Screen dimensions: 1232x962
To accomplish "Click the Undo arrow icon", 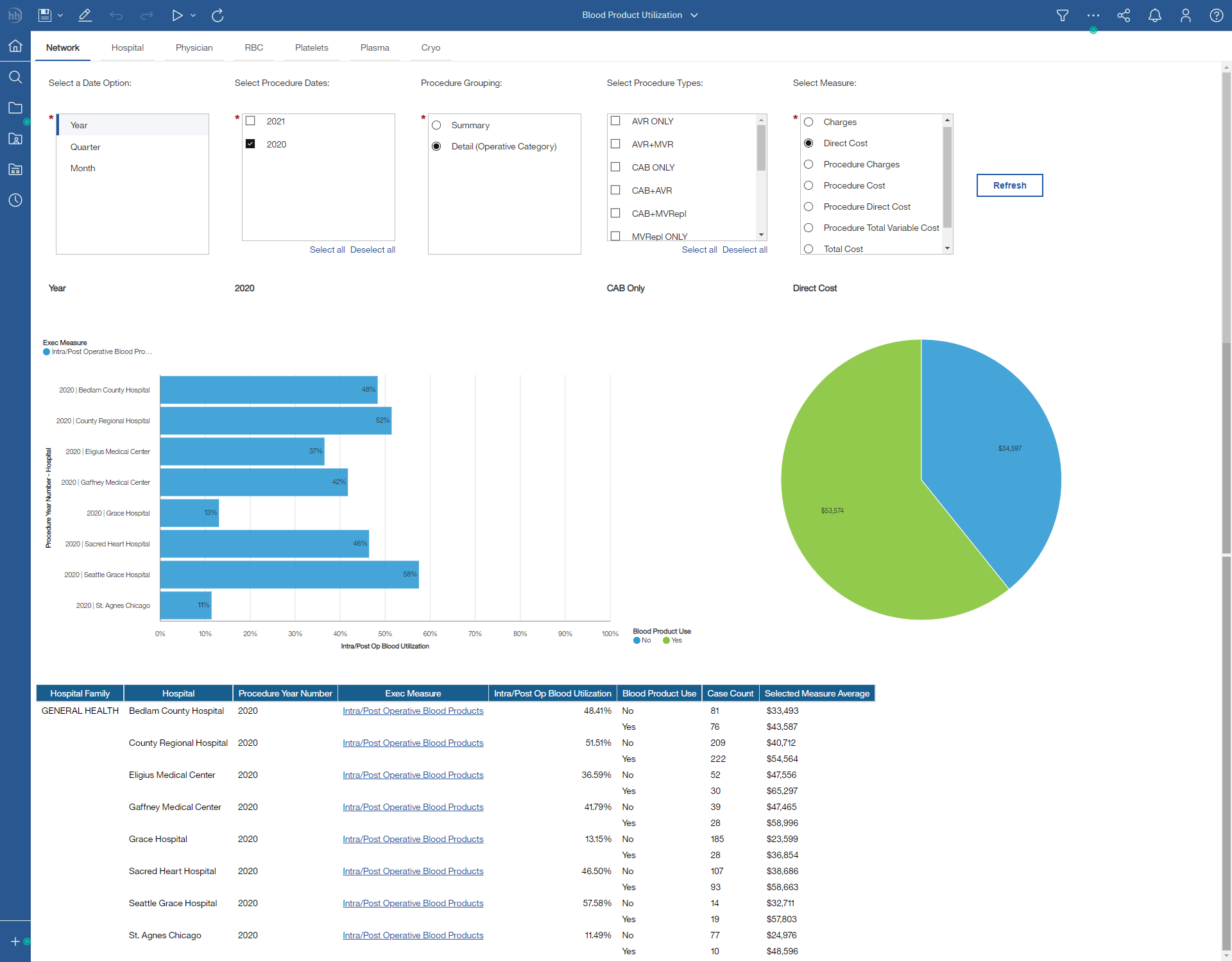I will click(116, 15).
